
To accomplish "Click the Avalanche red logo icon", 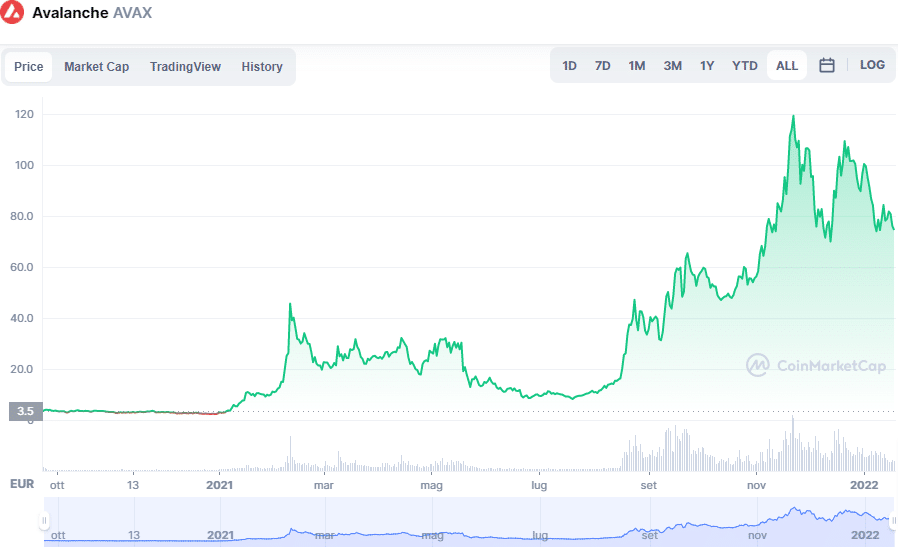I will click(x=12, y=11).
